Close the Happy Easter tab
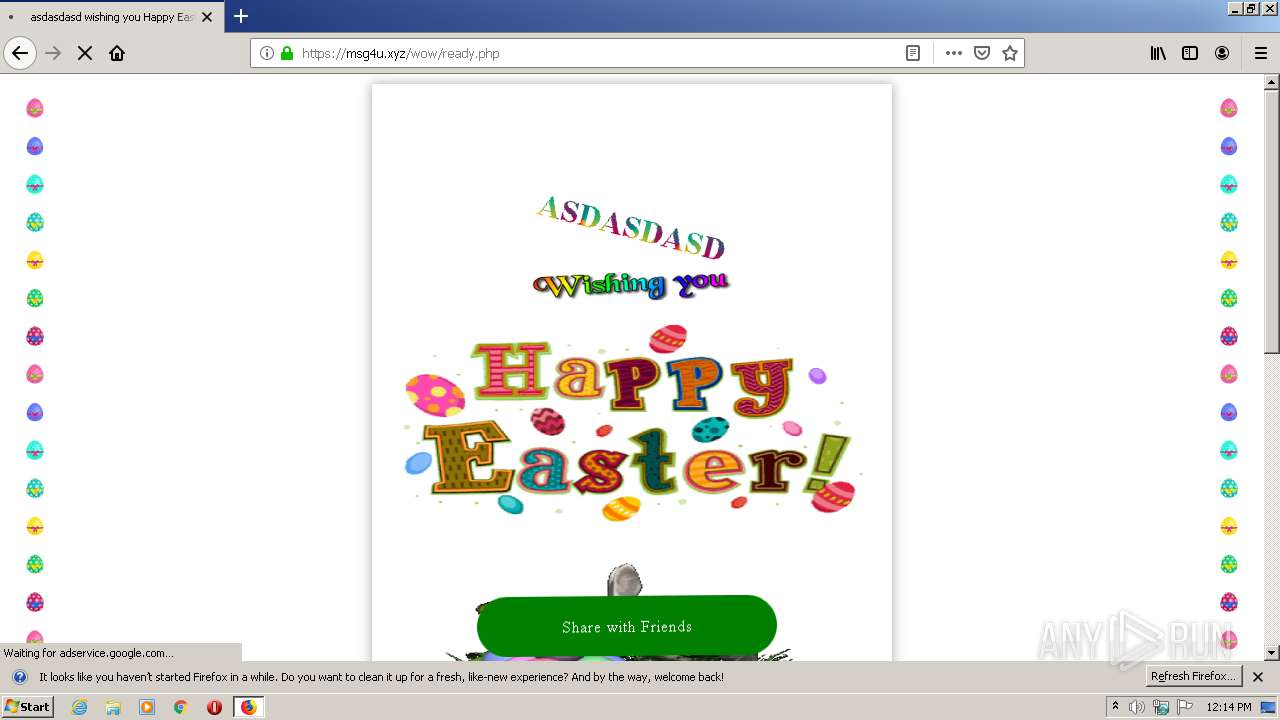1280x720 pixels. point(207,17)
